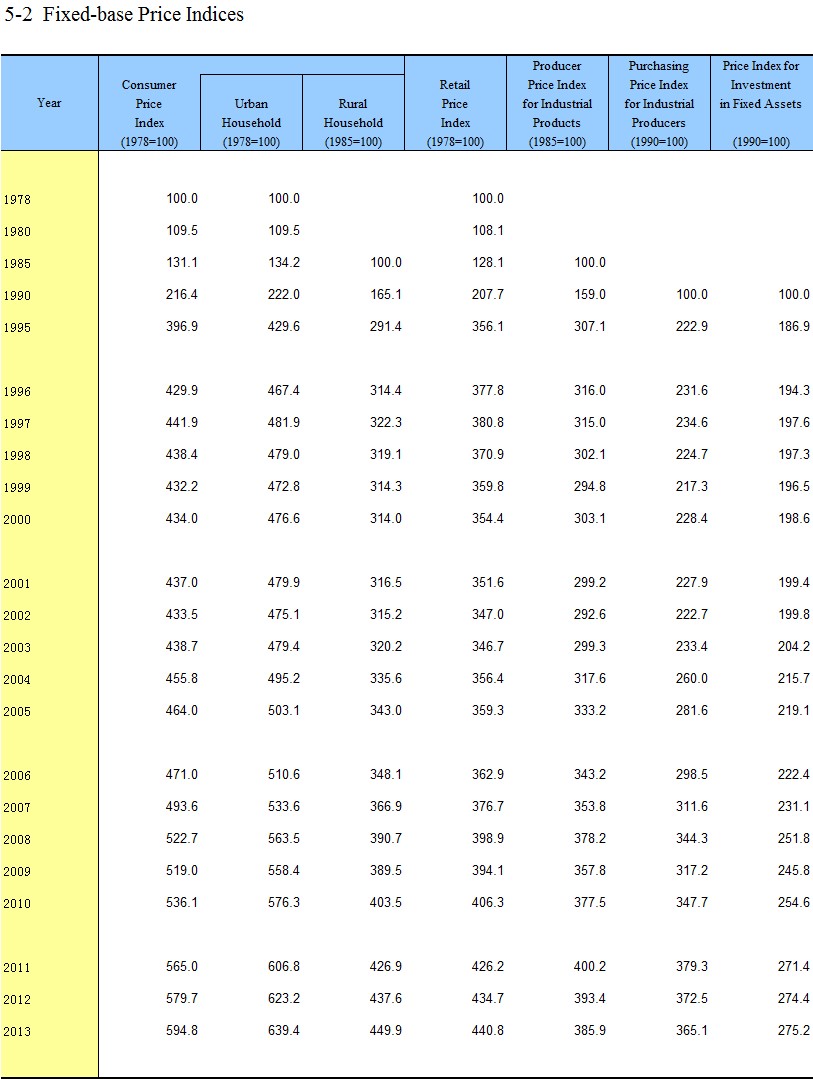Viewport: 813px width, 1079px height.
Task: Click the year cell 1985
Action: tap(17, 264)
